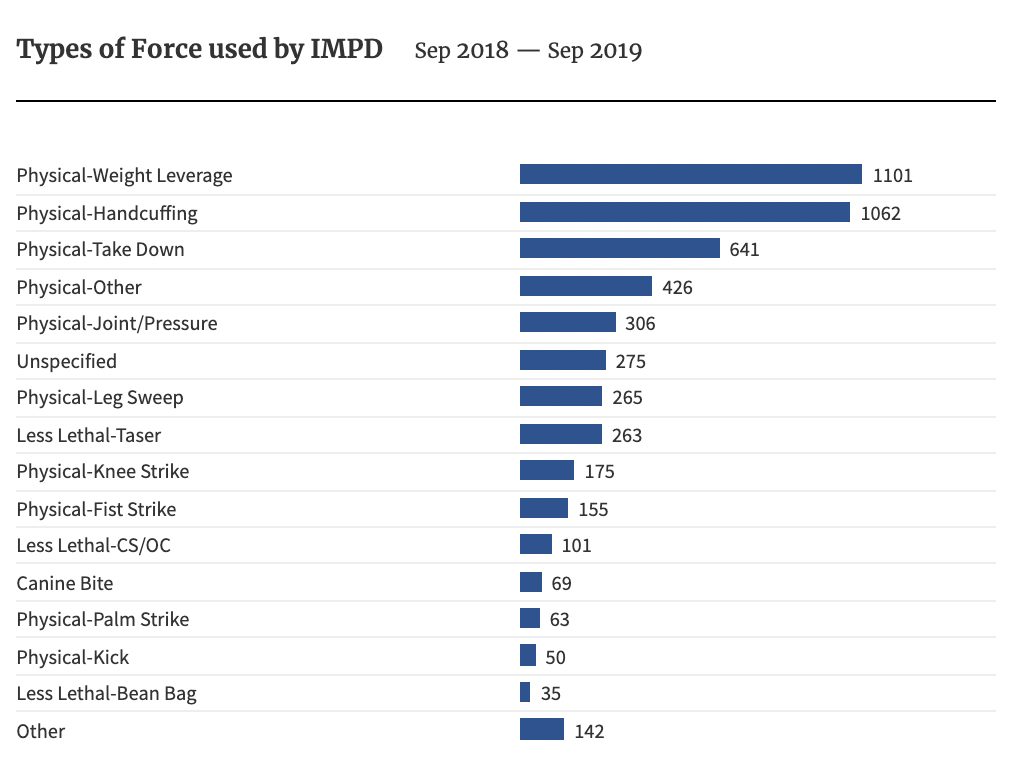Image resolution: width=1020 pixels, height=772 pixels.
Task: Click the 'Physical-Palm Strike' label
Action: click(103, 619)
